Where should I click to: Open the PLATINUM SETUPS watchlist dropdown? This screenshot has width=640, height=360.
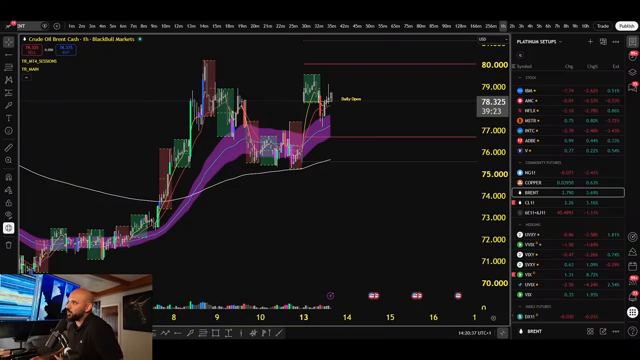click(x=539, y=42)
